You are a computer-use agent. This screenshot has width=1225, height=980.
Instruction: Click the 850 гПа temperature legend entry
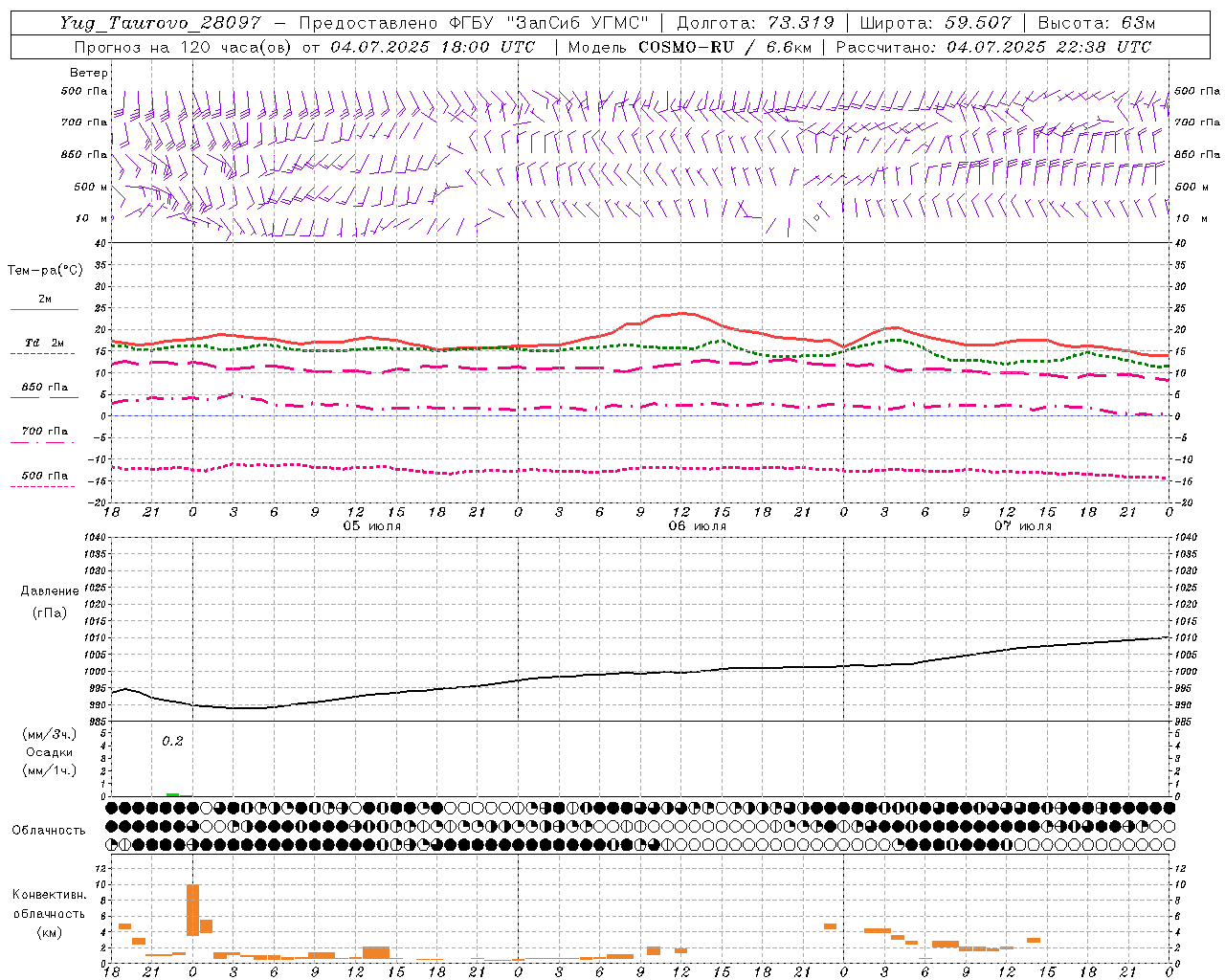[x=45, y=388]
